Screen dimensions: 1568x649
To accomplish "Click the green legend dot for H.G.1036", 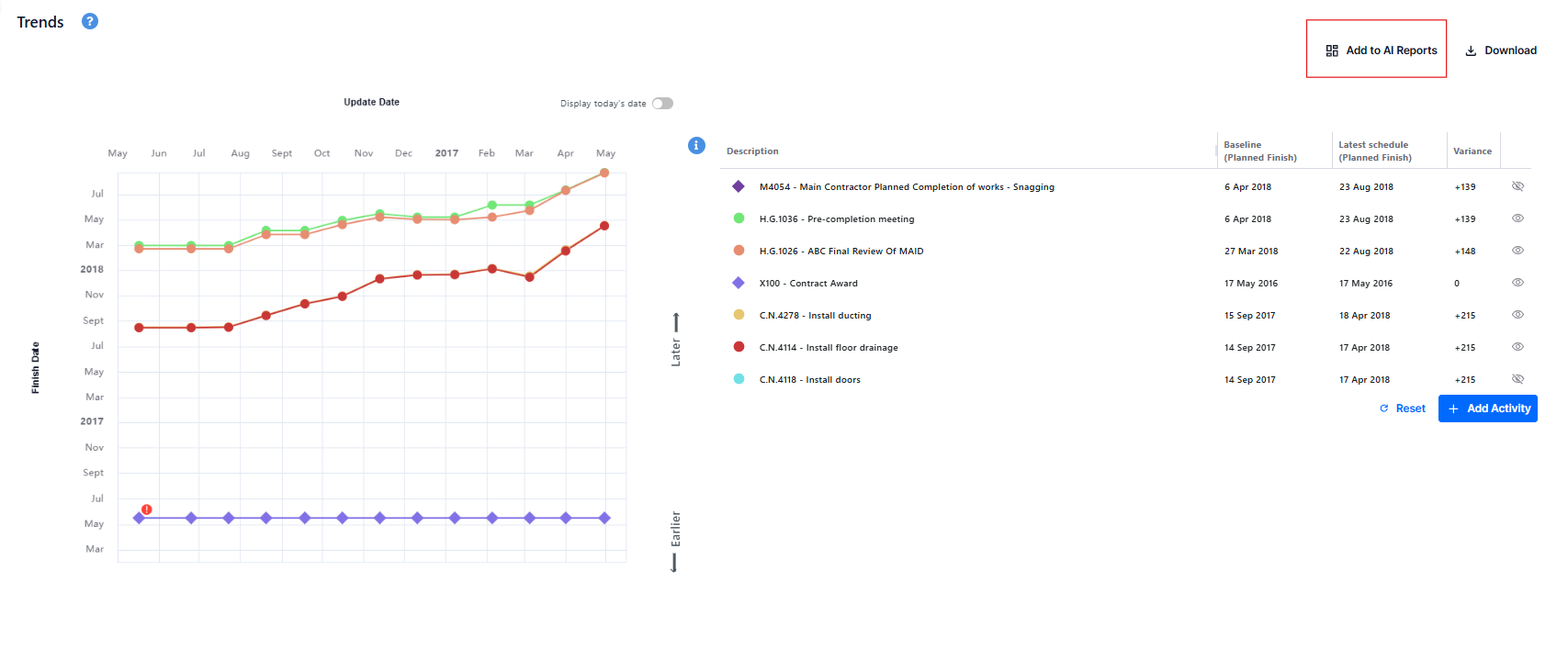I will 739,218.
